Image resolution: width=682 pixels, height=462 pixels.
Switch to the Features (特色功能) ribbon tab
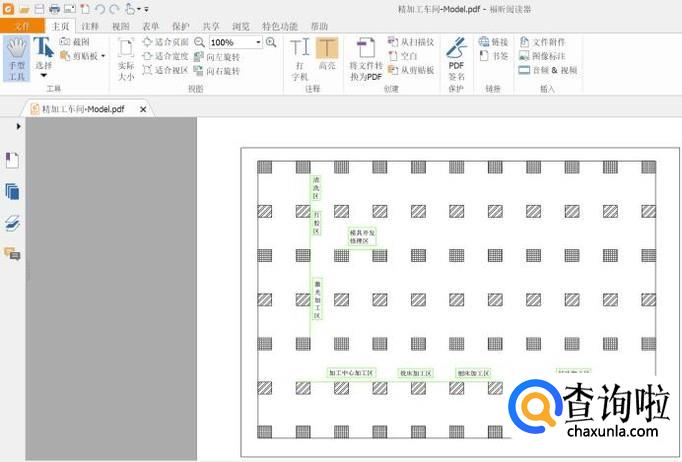click(280, 26)
